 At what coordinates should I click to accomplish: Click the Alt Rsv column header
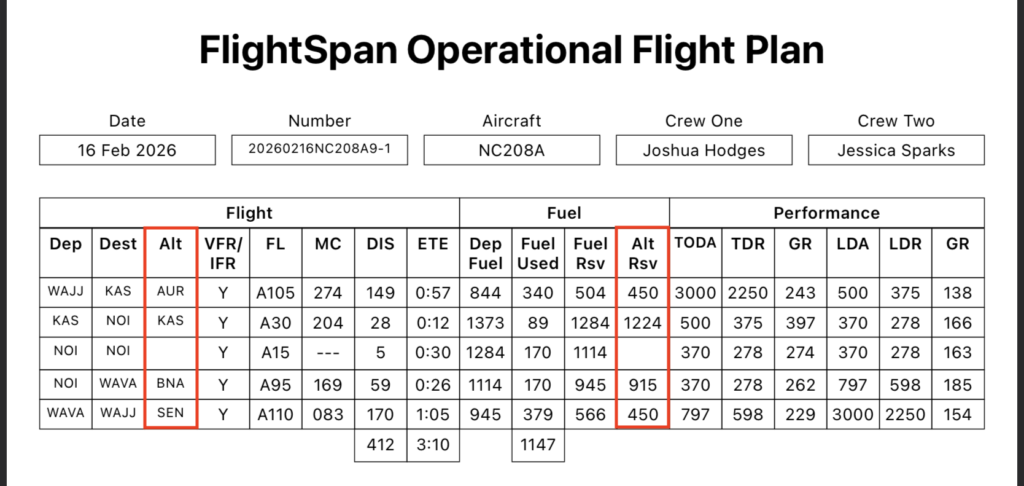(x=642, y=253)
